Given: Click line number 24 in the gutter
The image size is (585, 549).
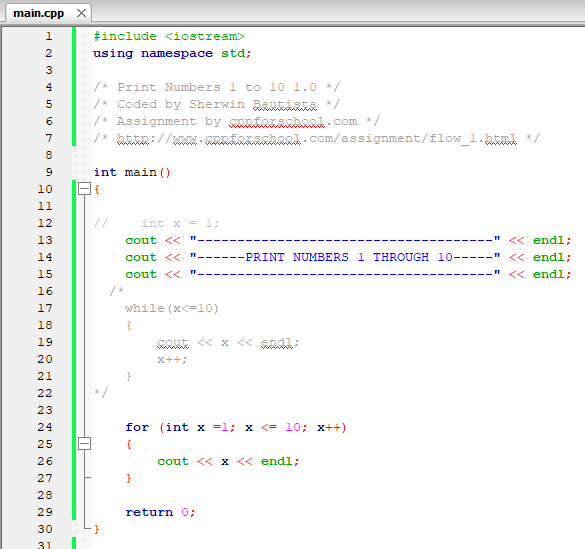Looking at the screenshot, I should point(45,427).
